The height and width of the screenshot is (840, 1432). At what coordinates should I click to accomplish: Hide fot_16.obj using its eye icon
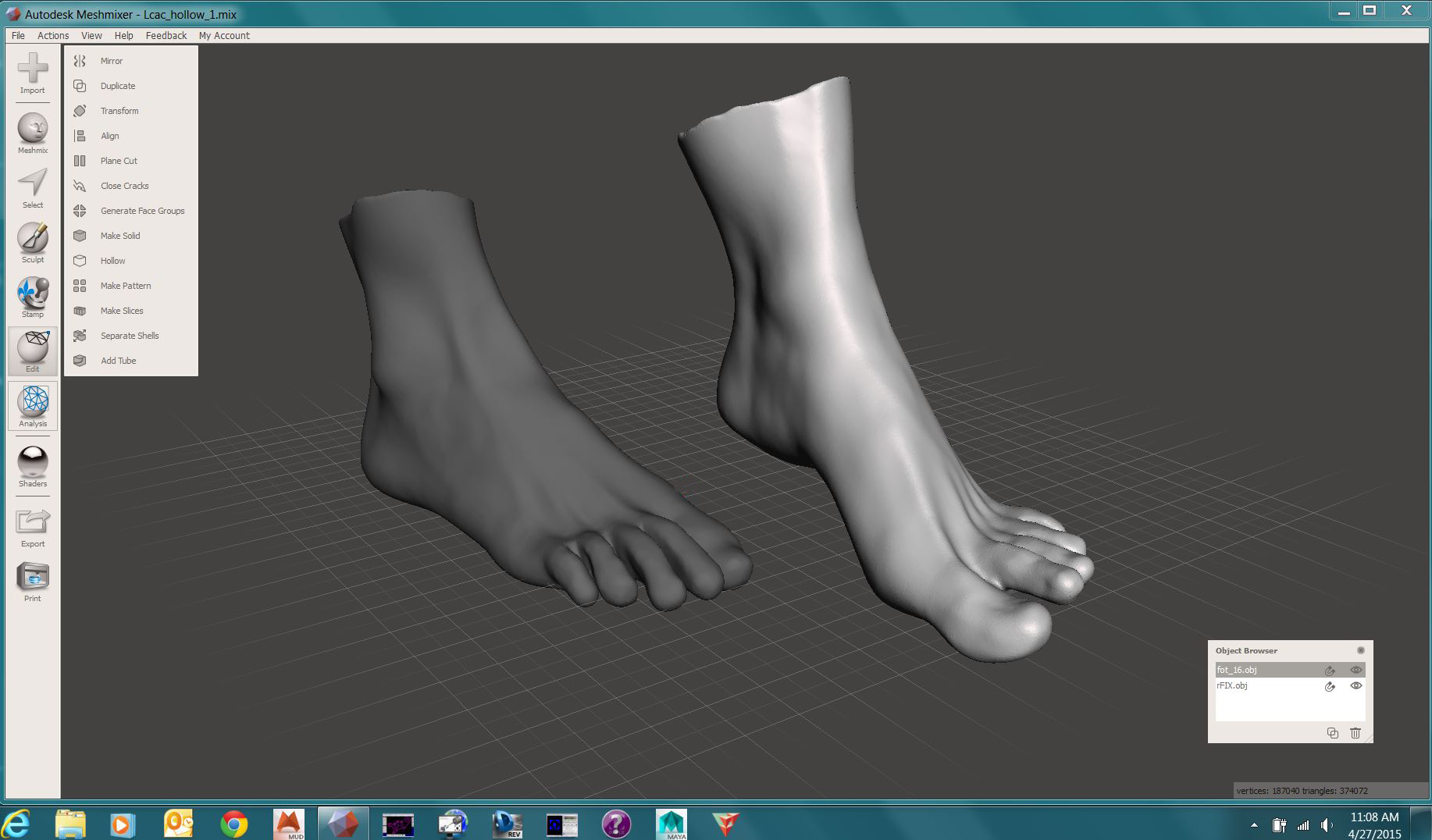pyautogui.click(x=1355, y=670)
